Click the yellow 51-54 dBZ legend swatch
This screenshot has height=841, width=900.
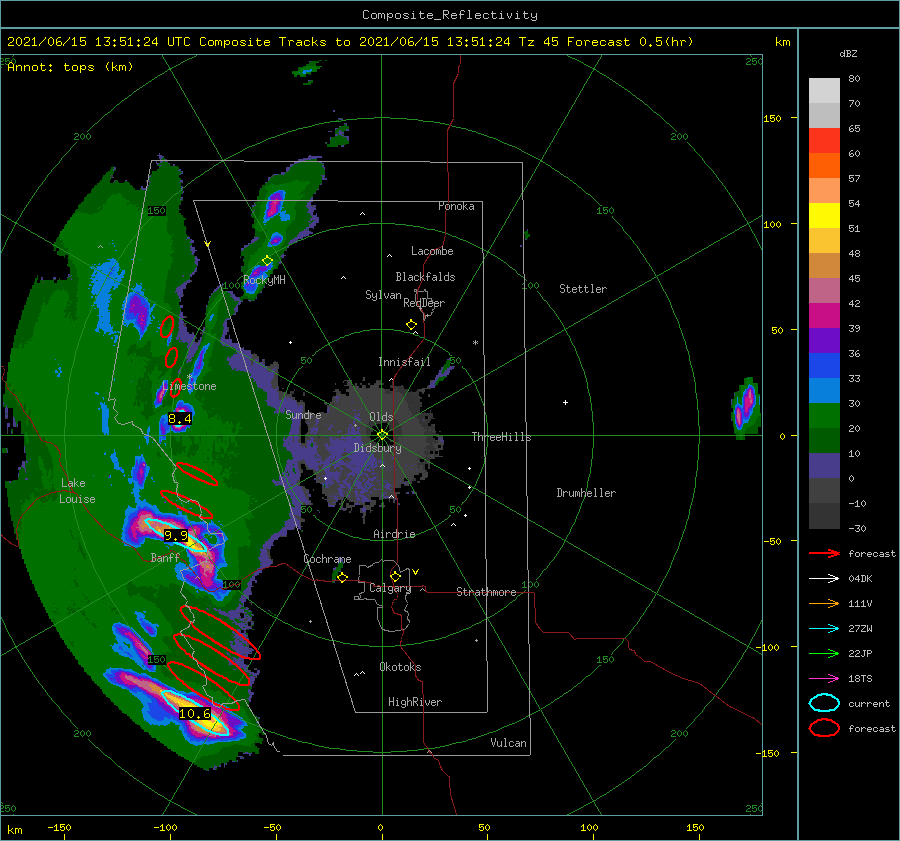[824, 216]
